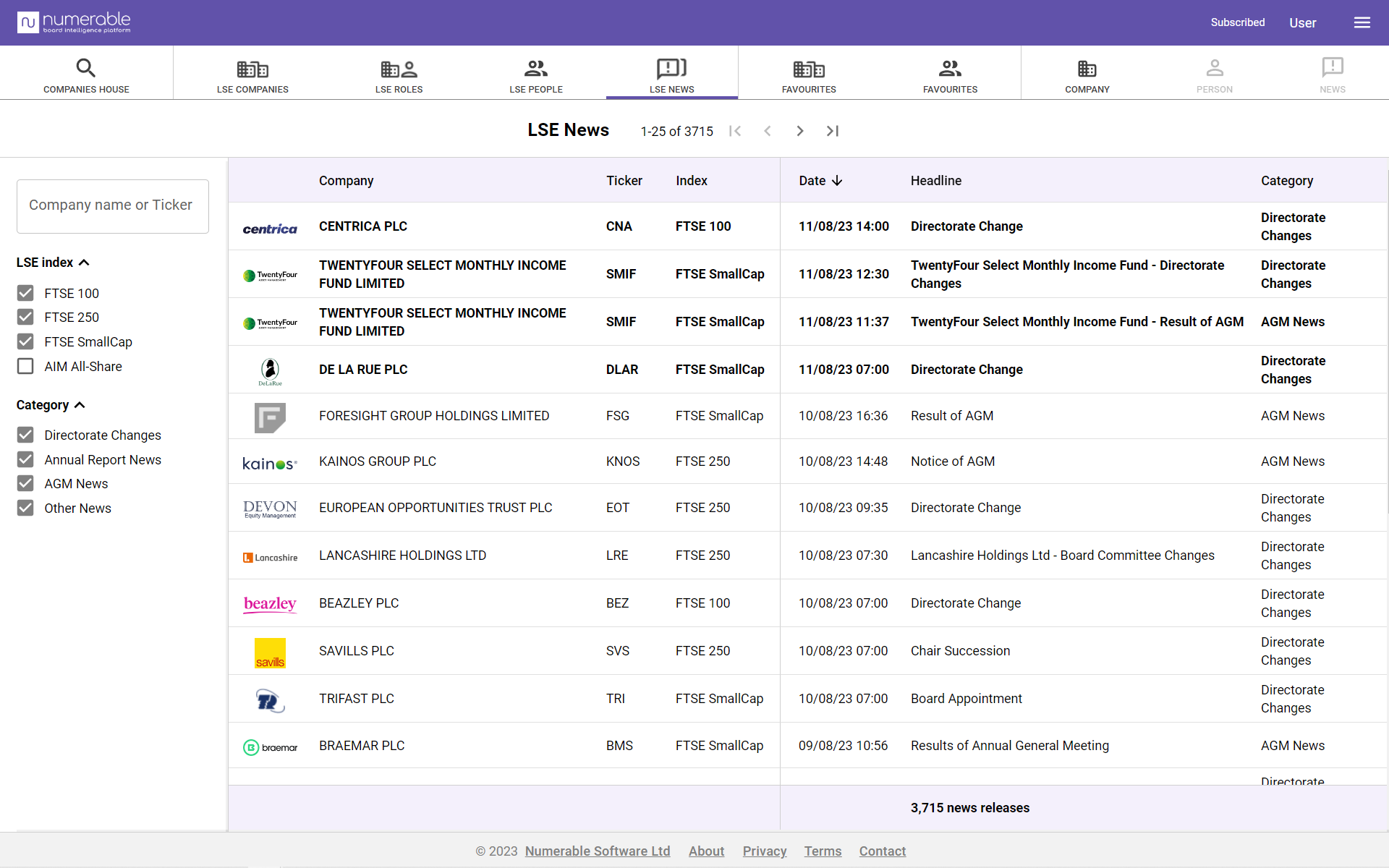Open Notice of AGM headline

[952, 461]
